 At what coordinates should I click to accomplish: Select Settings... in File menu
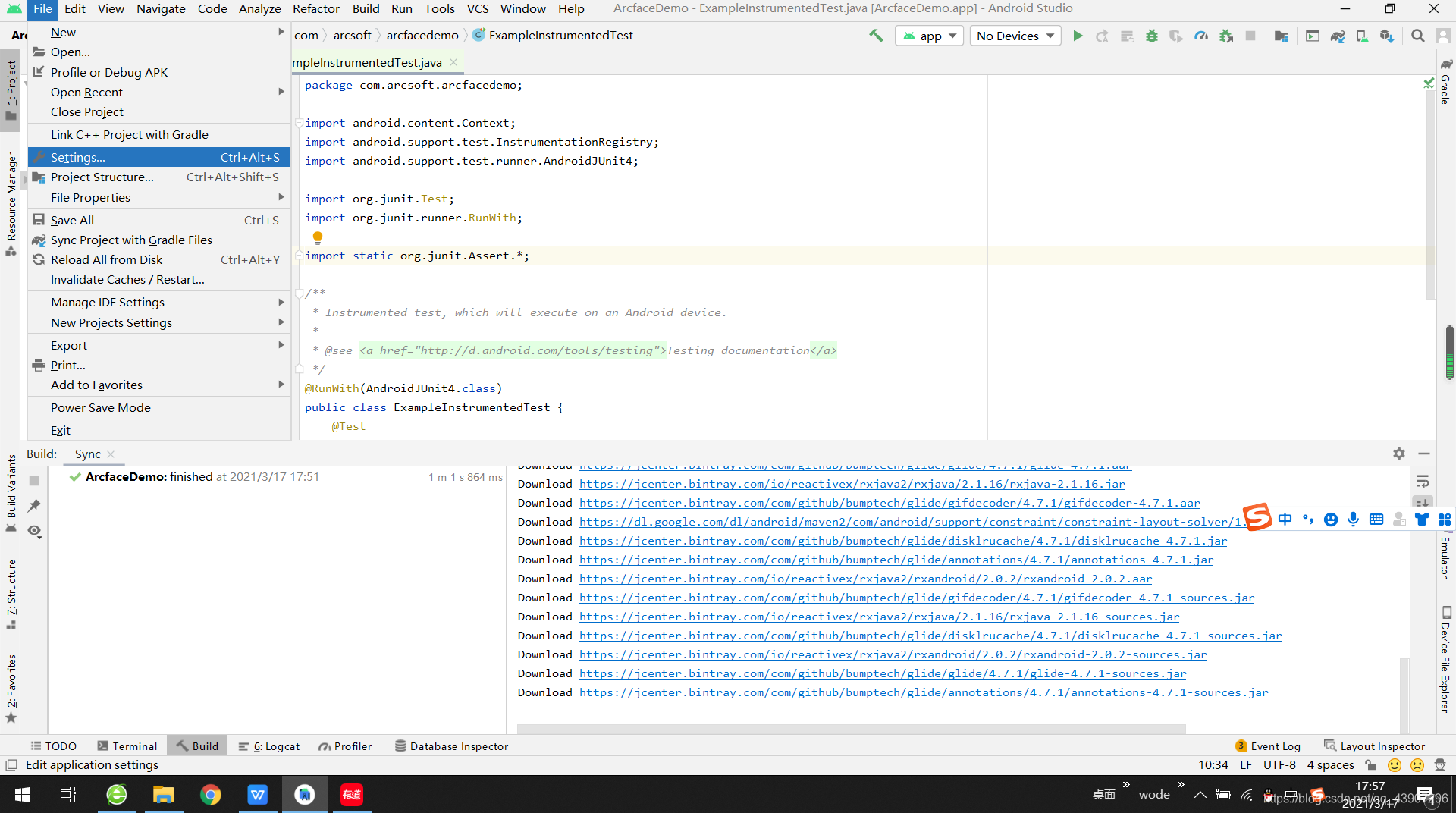[x=159, y=157]
